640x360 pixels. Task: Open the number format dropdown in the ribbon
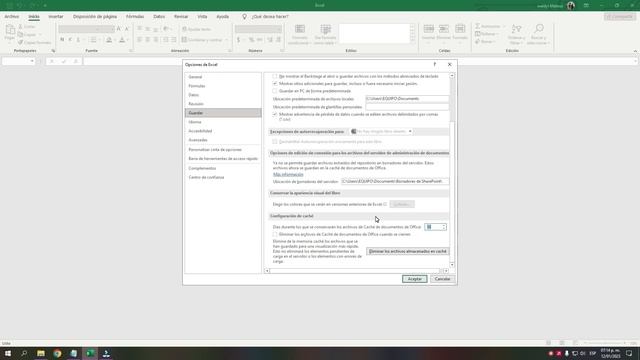pos(279,29)
